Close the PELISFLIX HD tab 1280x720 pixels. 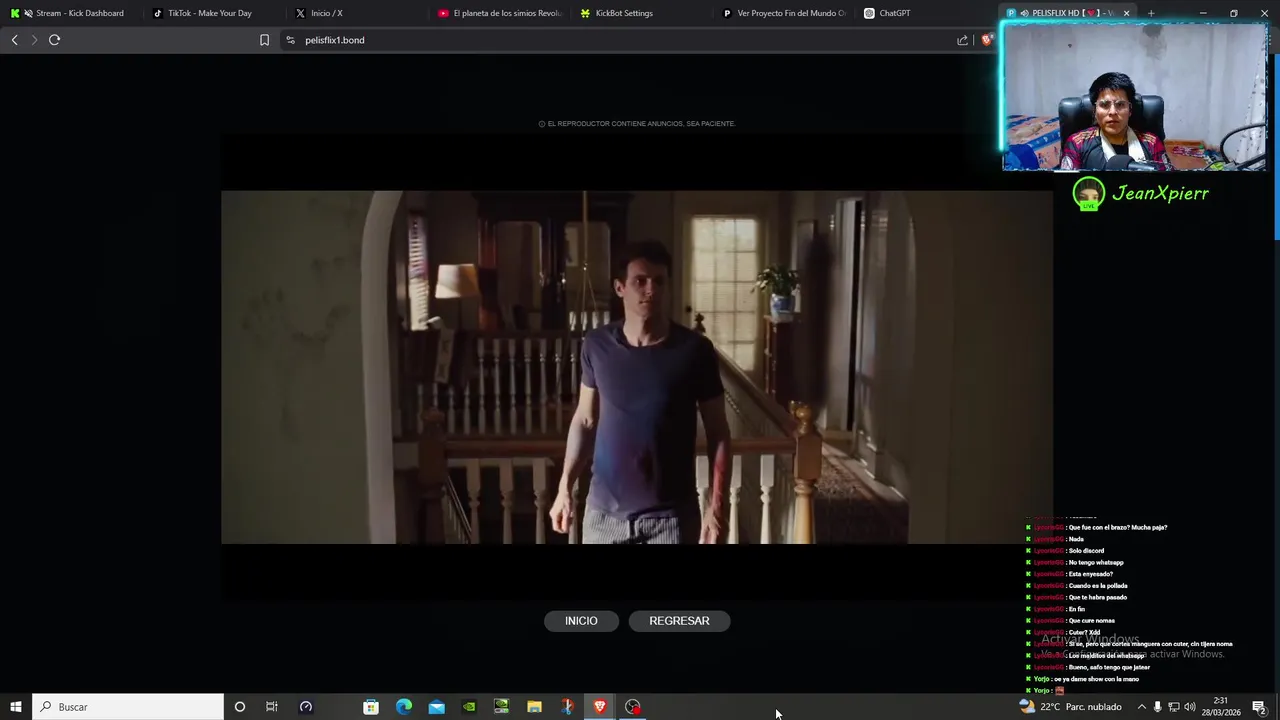[1127, 13]
